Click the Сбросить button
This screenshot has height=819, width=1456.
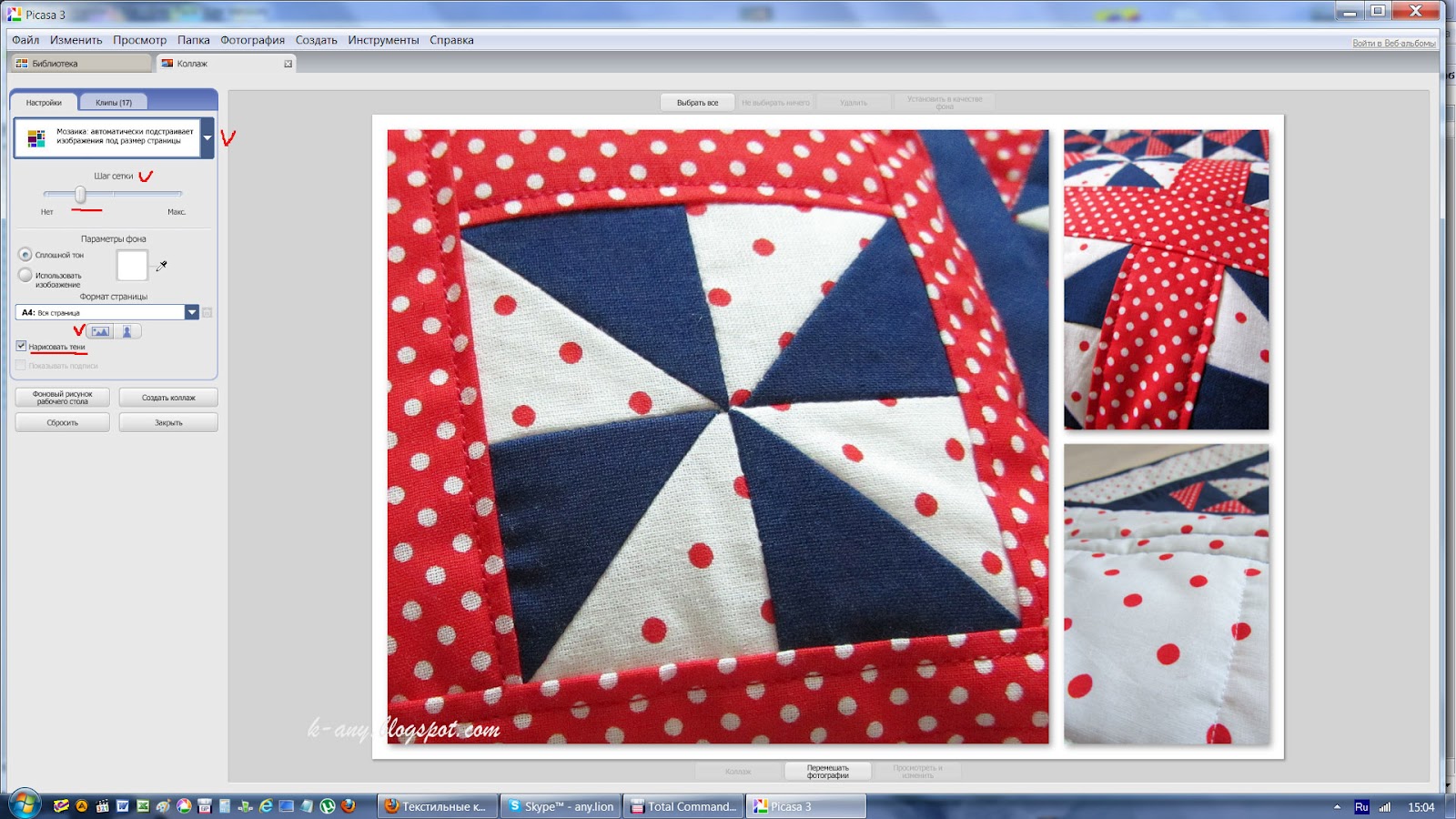pos(63,422)
